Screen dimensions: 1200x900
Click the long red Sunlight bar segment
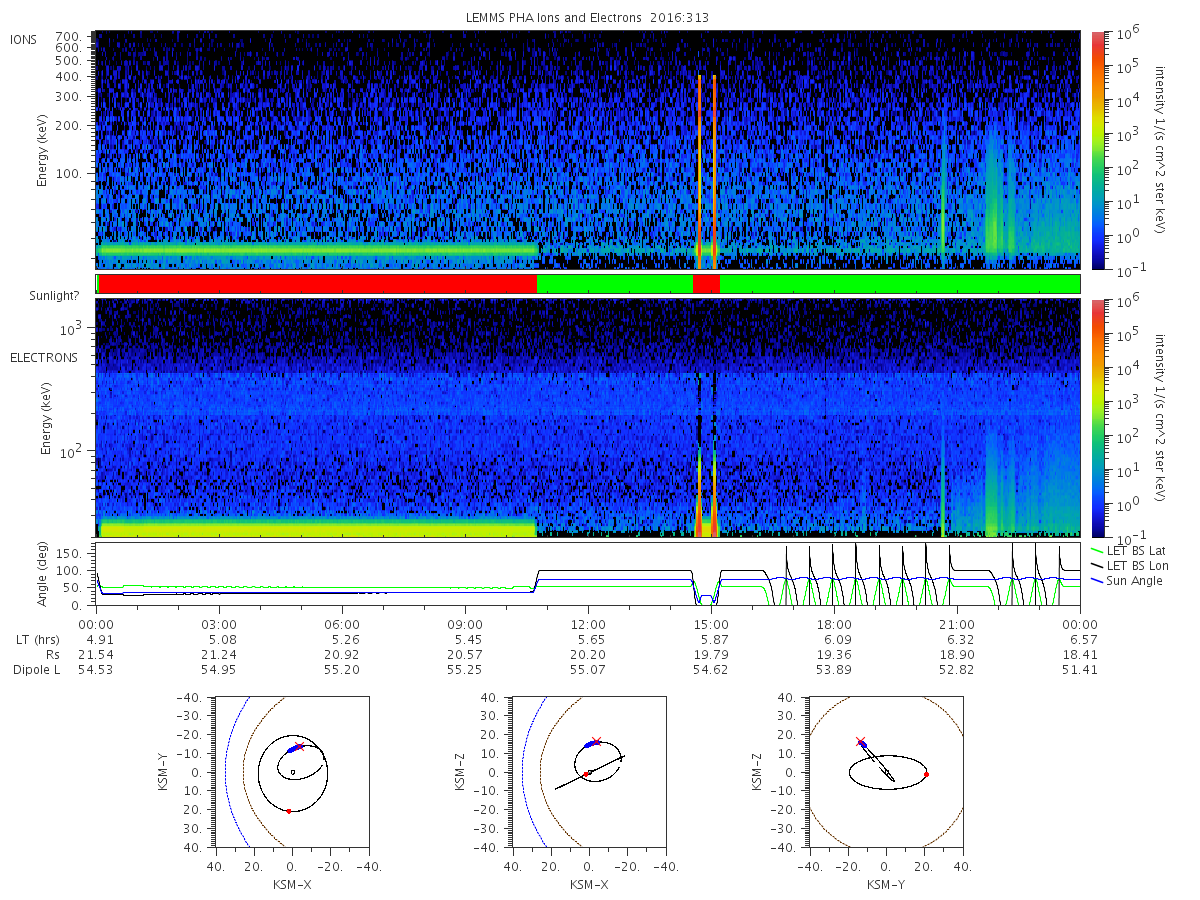coord(318,284)
